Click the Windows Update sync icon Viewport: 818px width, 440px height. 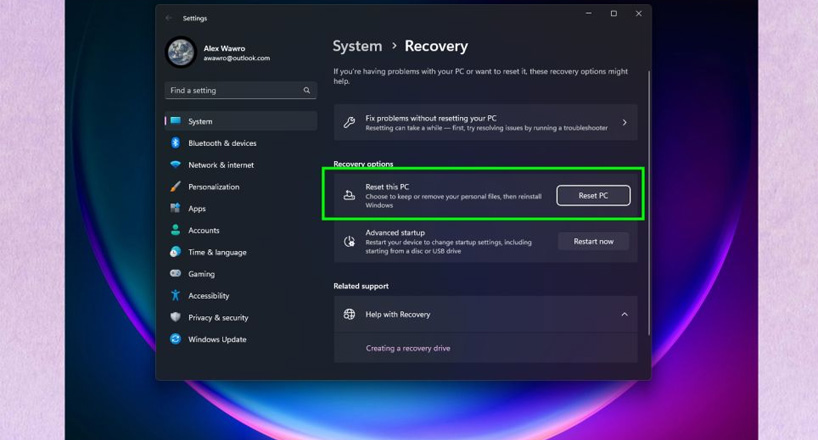point(176,339)
